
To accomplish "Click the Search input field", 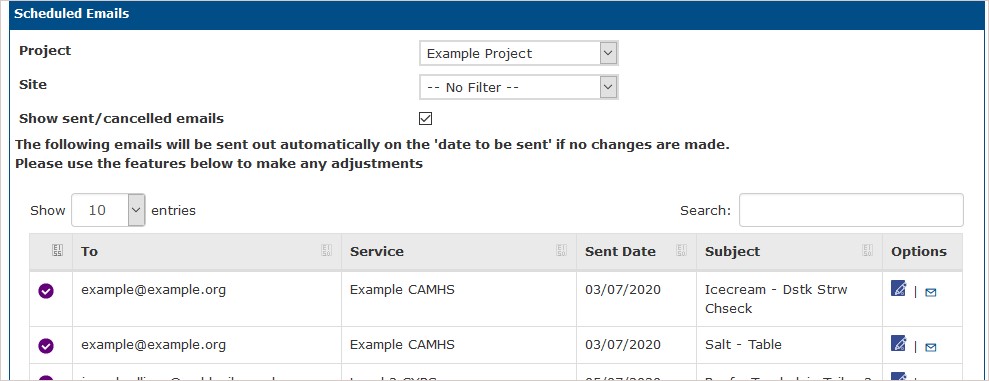I will coord(851,210).
